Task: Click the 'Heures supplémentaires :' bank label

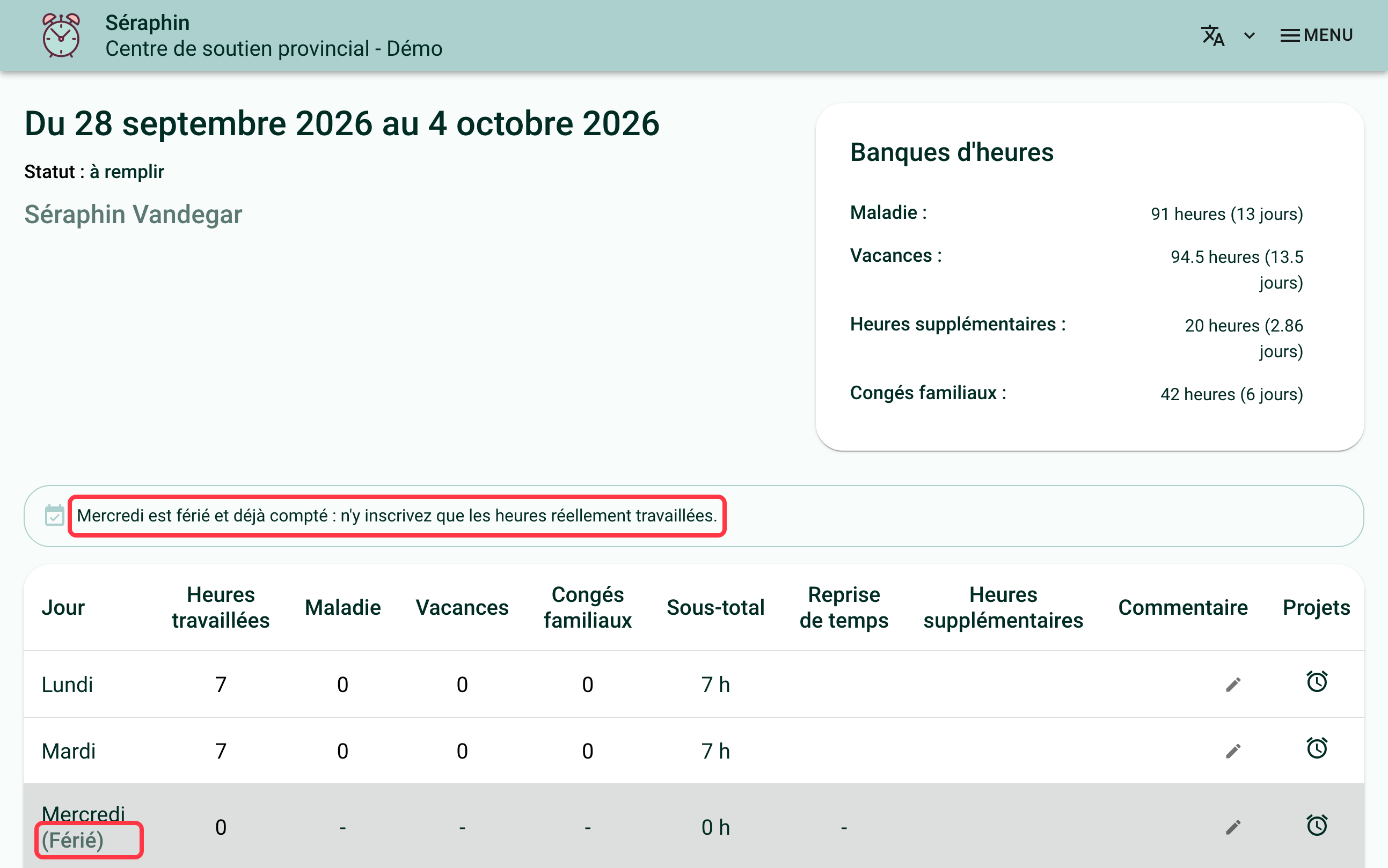Action: coord(958,325)
